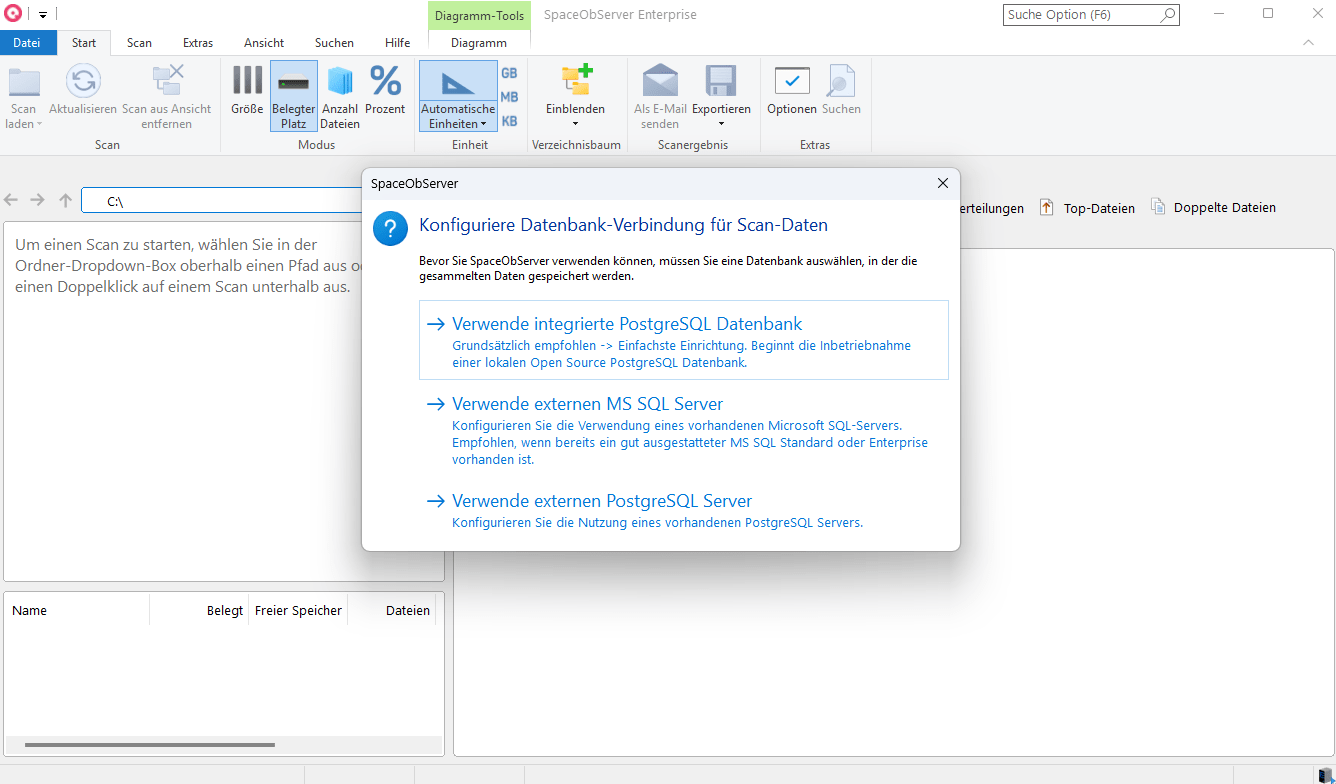Viewport: 1336px width, 784px height.
Task: Open the Einblenden dropdown
Action: click(x=575, y=124)
